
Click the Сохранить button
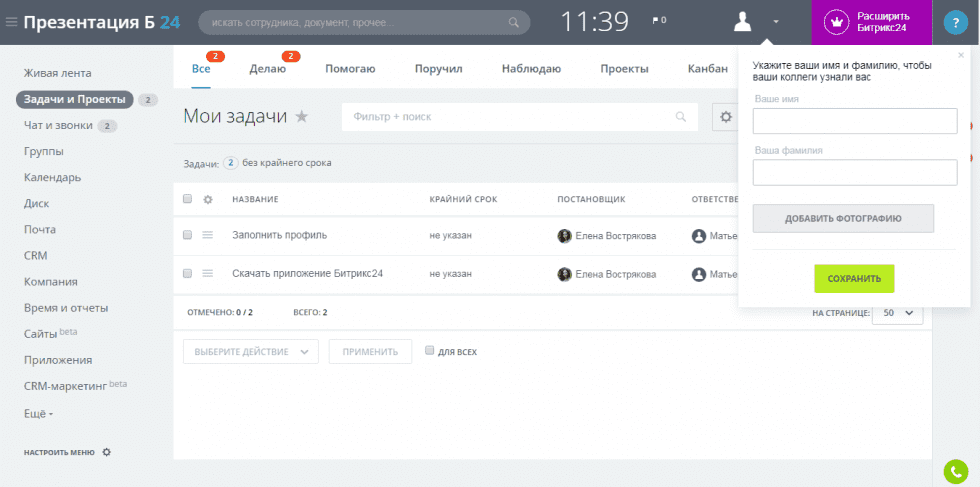coord(854,278)
